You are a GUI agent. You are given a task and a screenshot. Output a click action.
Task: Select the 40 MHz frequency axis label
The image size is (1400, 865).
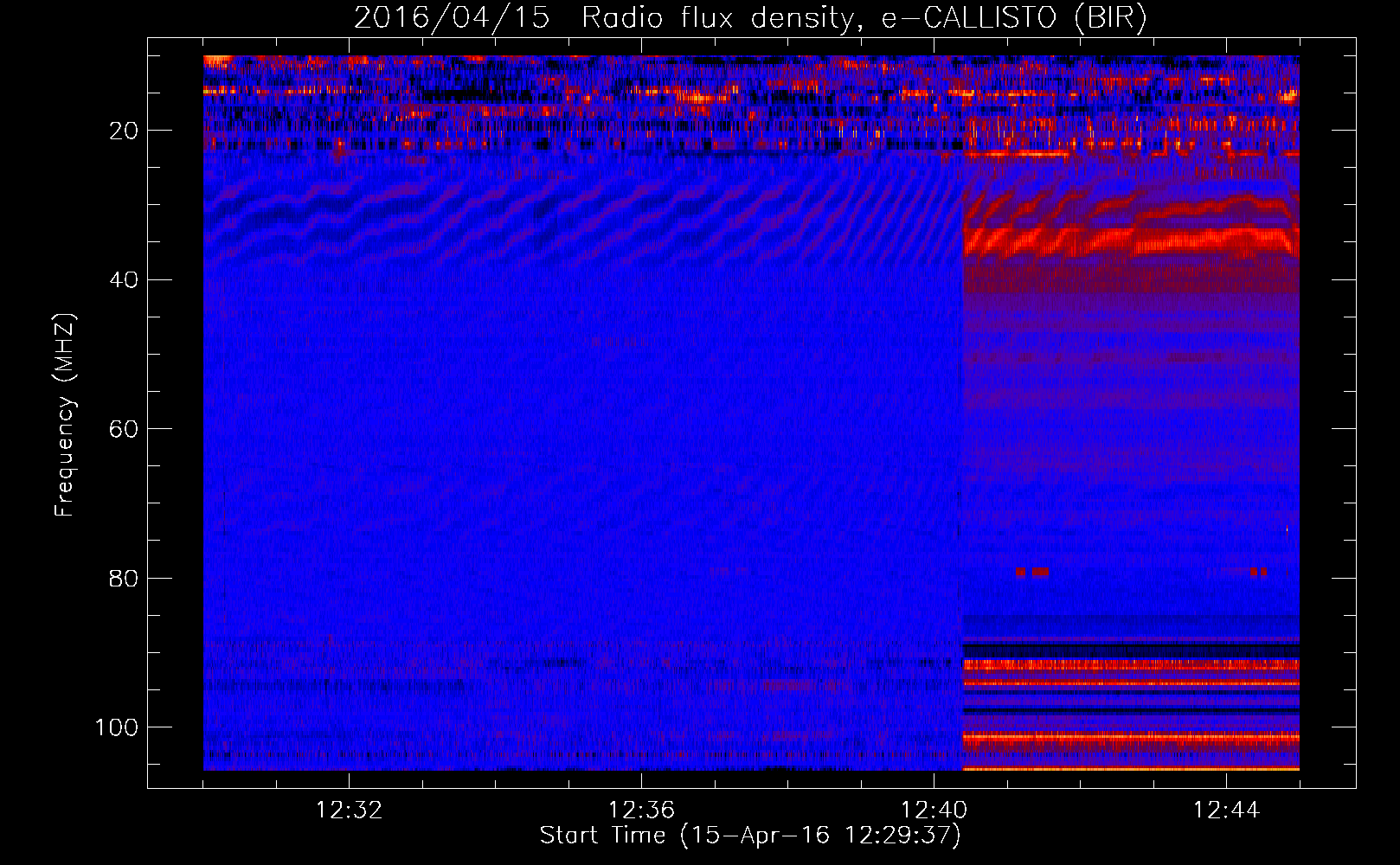pos(124,279)
